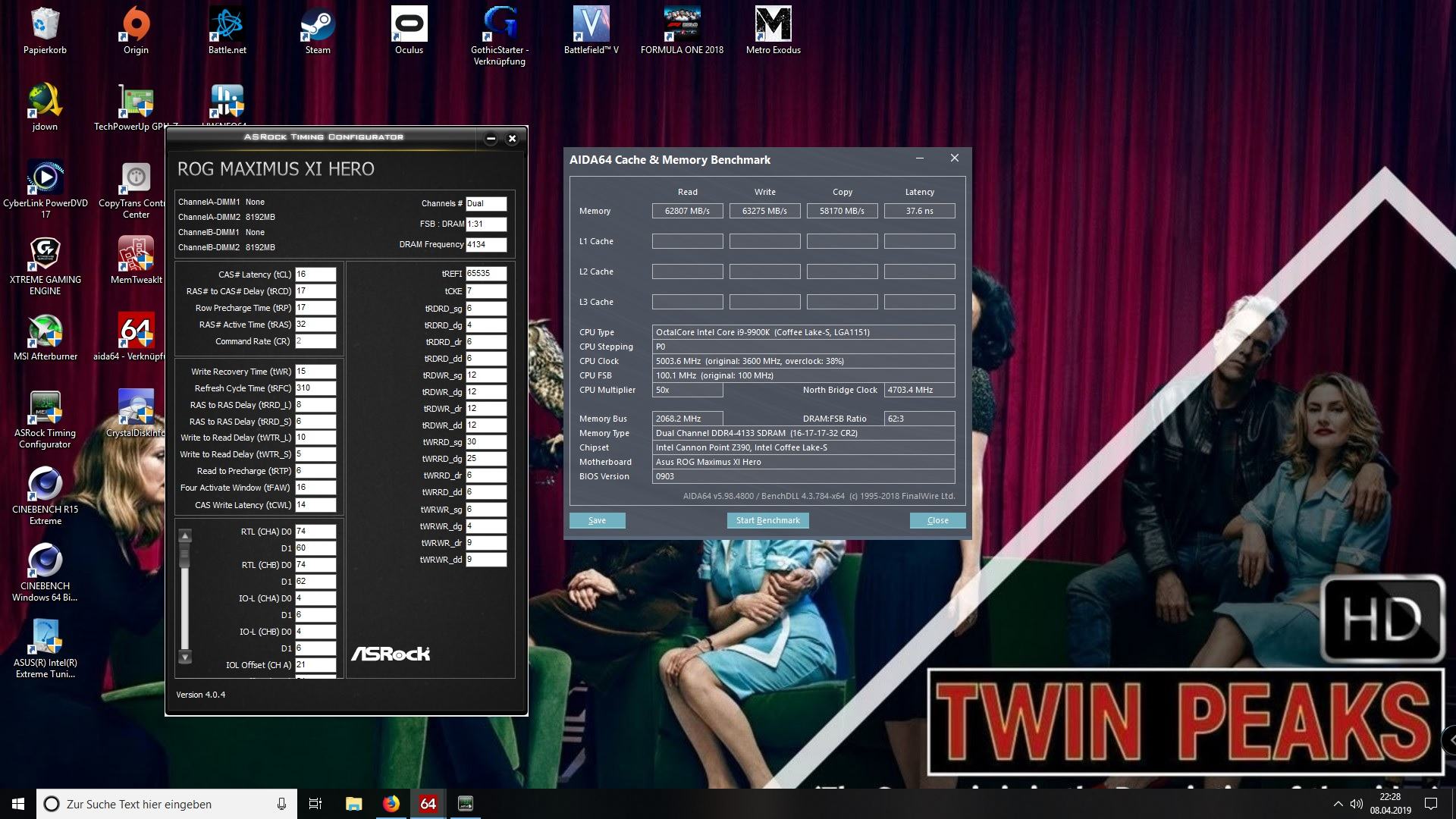
Task: Click the Memory Read result 62807 MB/s
Action: [687, 211]
